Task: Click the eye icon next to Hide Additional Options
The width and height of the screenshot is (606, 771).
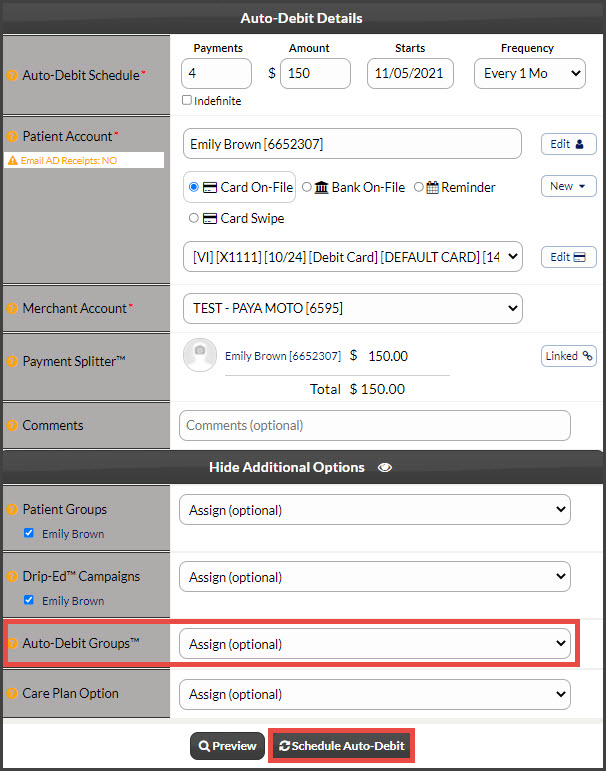Action: coord(385,467)
